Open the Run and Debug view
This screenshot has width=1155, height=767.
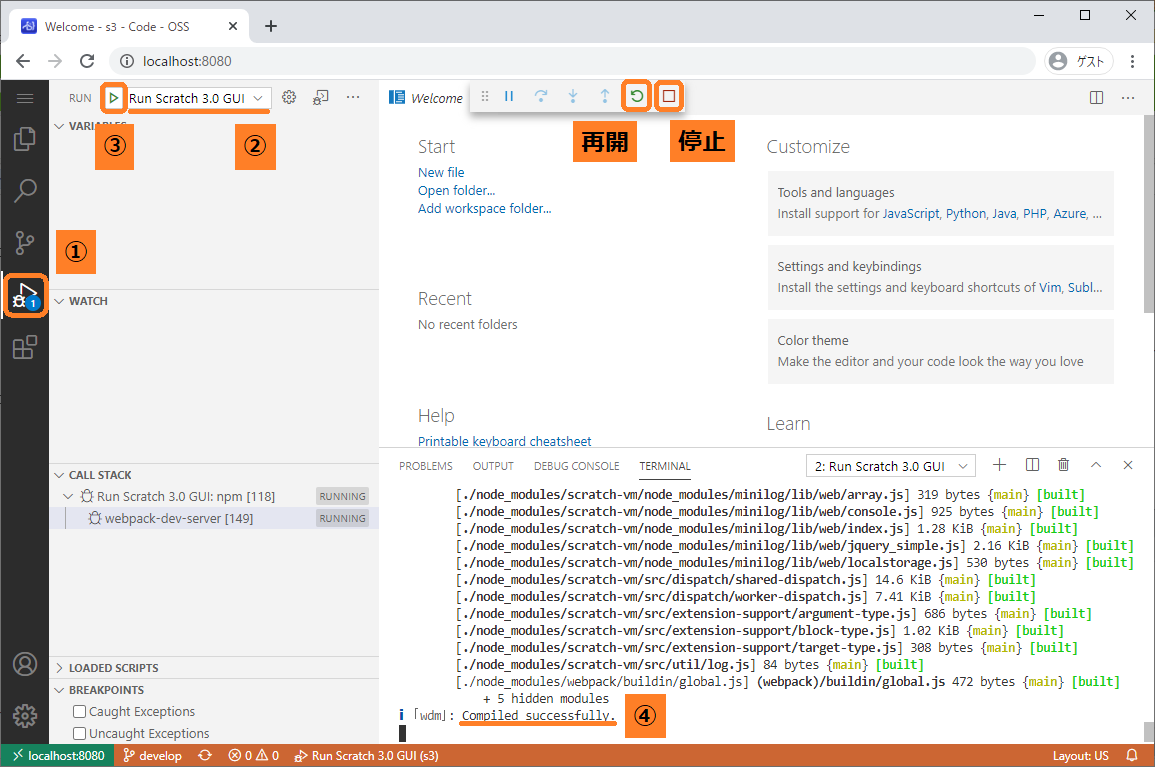(24, 295)
